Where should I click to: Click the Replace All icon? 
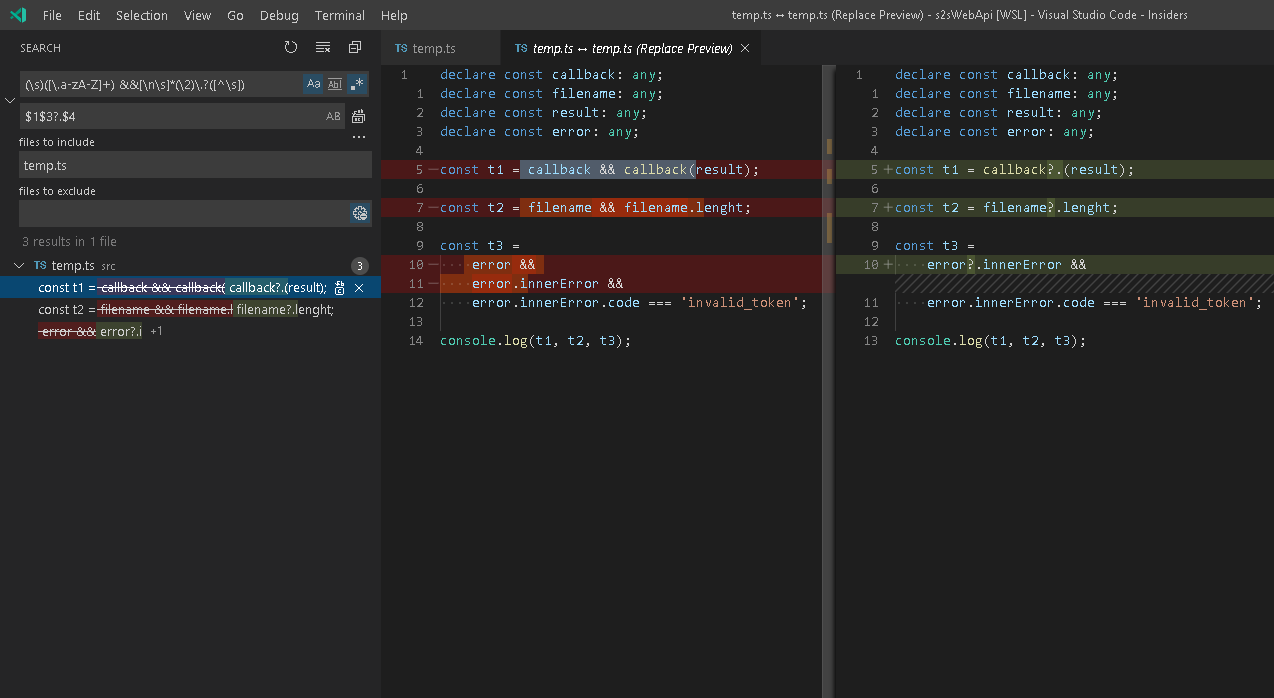[x=358, y=116]
